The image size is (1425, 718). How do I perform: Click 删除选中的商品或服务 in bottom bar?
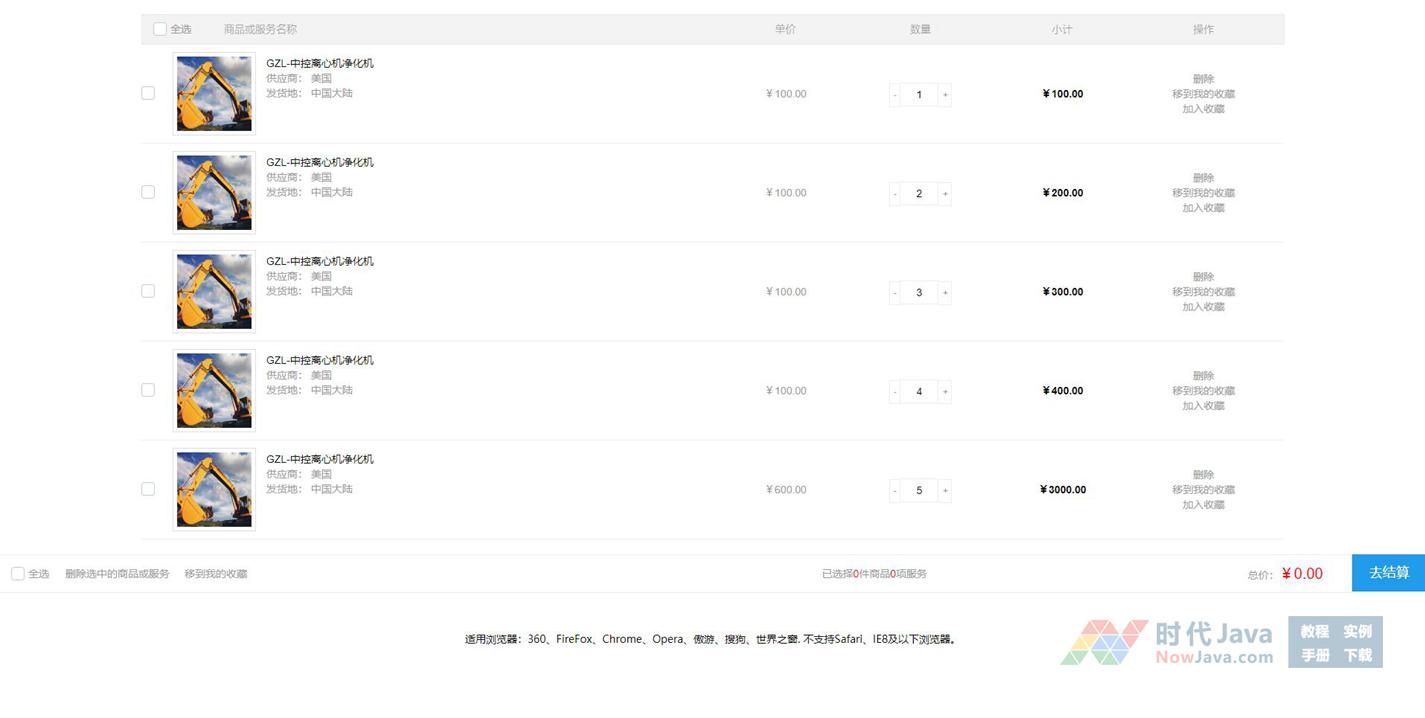click(x=117, y=574)
